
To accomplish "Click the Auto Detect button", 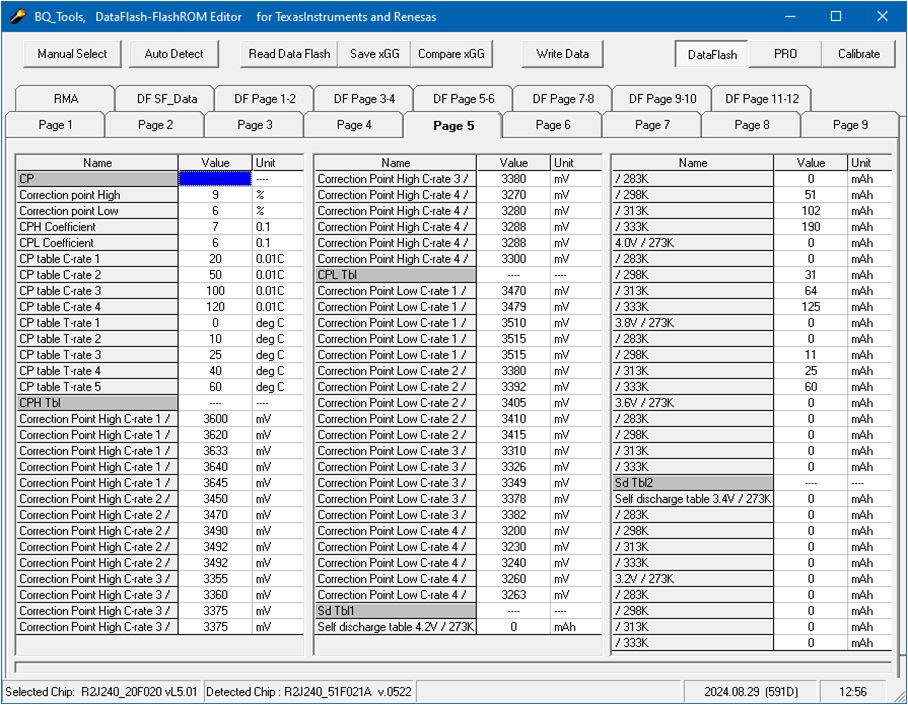I will (x=174, y=54).
